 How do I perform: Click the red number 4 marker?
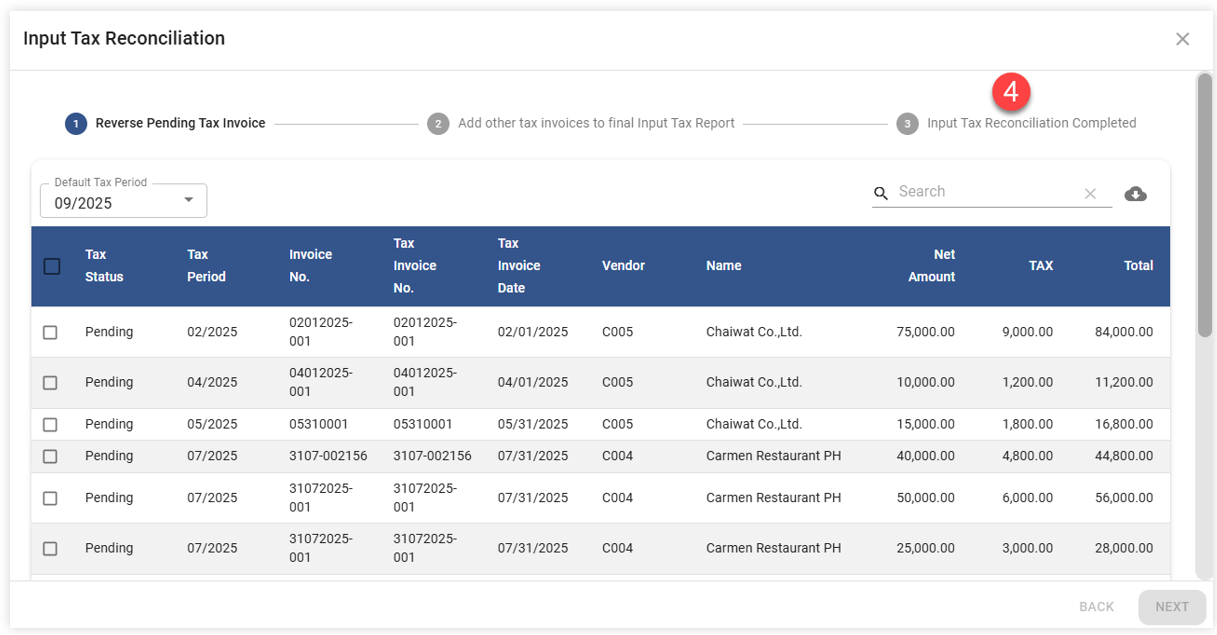pos(1011,92)
